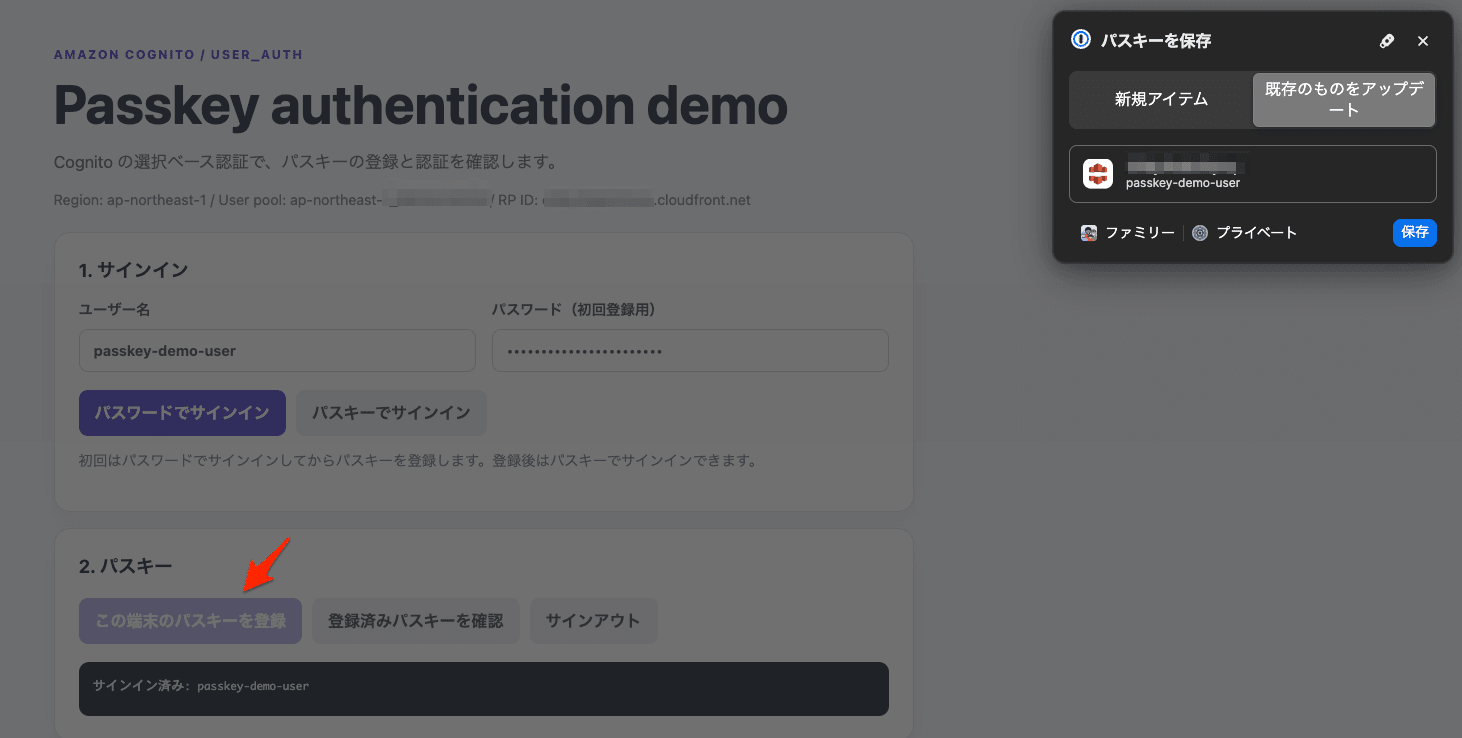Select the 既存のものをアップデート tab
Screen dimensions: 1462x738
coord(1344,100)
